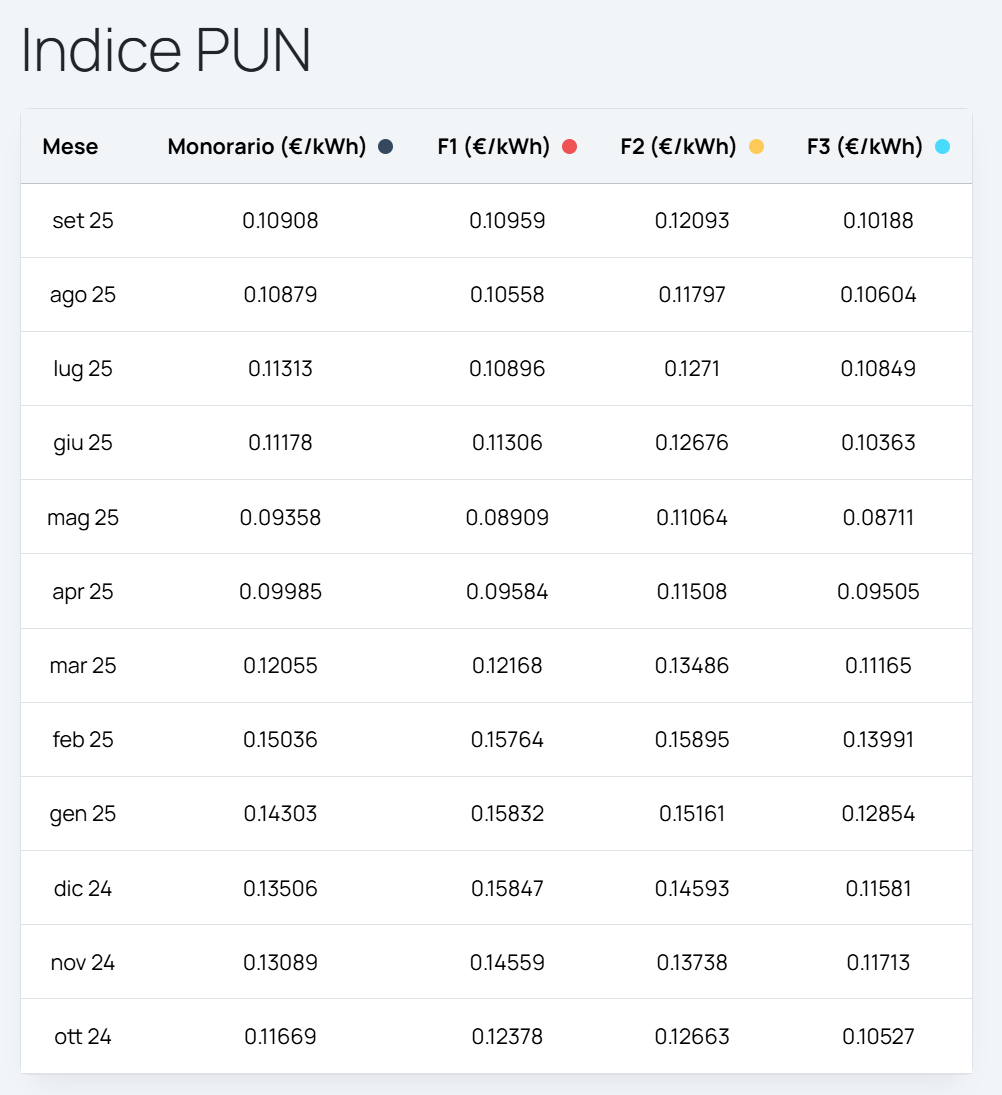This screenshot has height=1095, width=1002.
Task: Click the F3 (€/kWh) header text
Action: pos(865,147)
